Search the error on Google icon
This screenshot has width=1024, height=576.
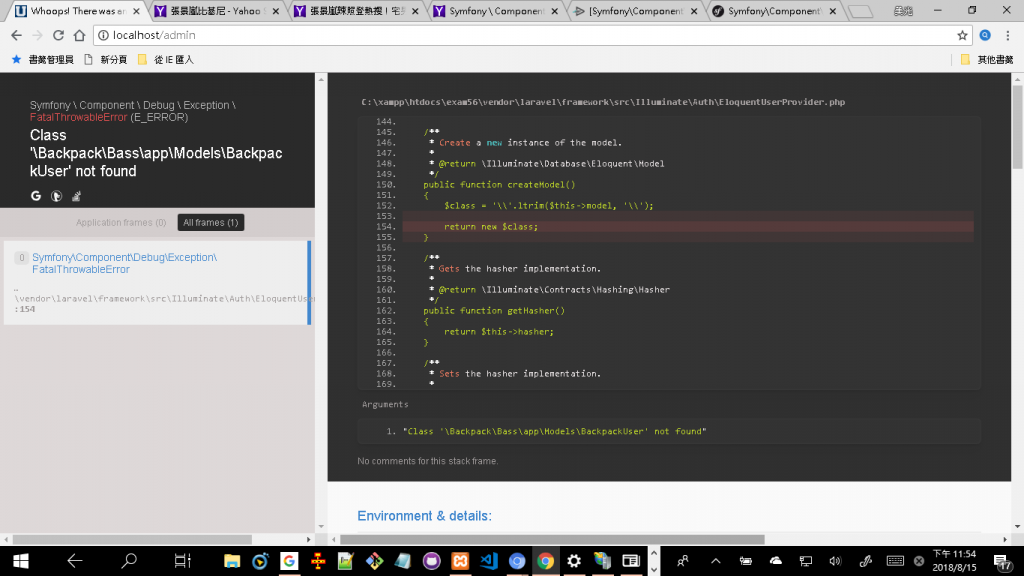[x=36, y=196]
